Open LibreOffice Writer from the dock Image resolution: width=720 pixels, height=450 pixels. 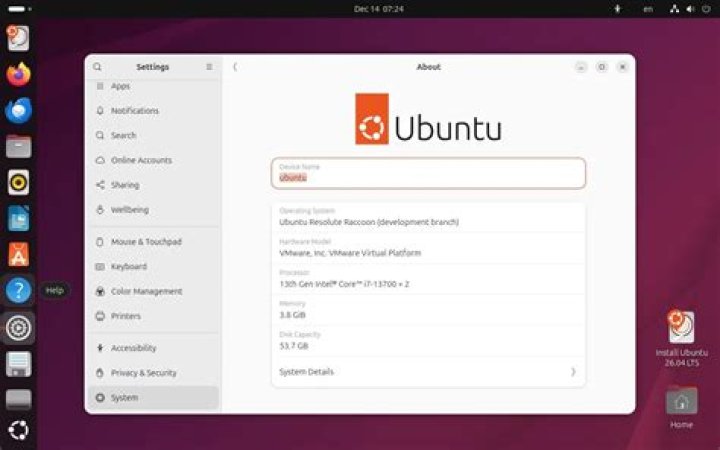click(x=18, y=219)
